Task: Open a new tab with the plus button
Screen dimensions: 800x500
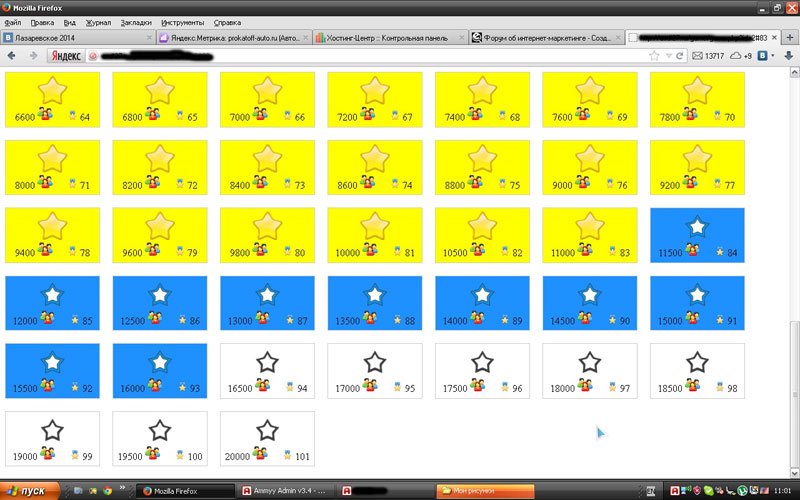Action: [x=790, y=38]
